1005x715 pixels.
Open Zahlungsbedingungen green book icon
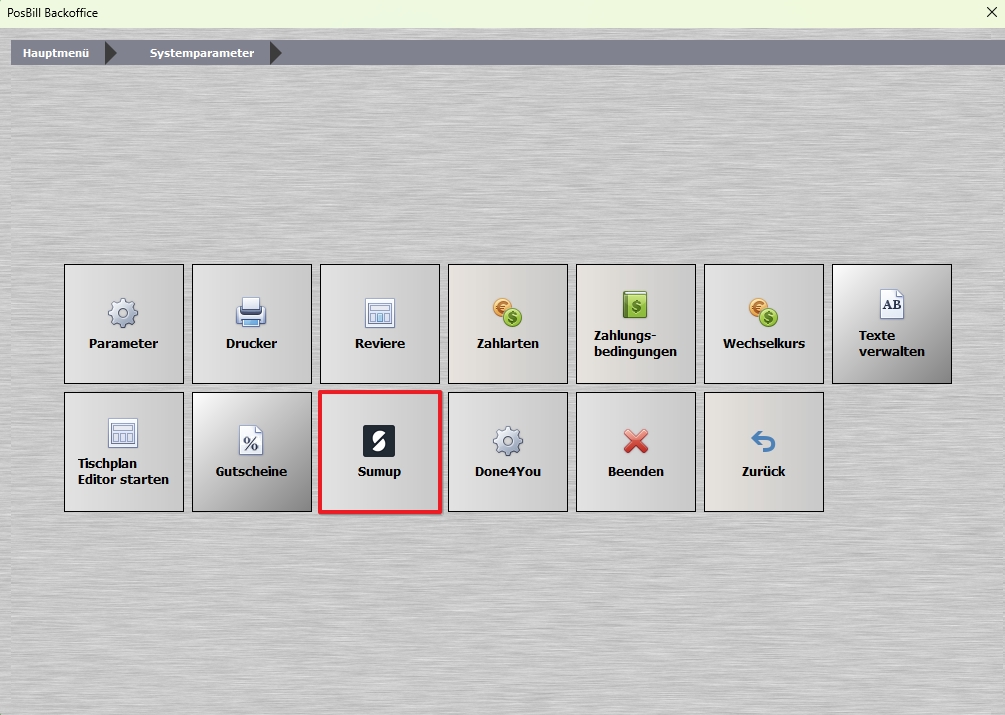click(635, 305)
